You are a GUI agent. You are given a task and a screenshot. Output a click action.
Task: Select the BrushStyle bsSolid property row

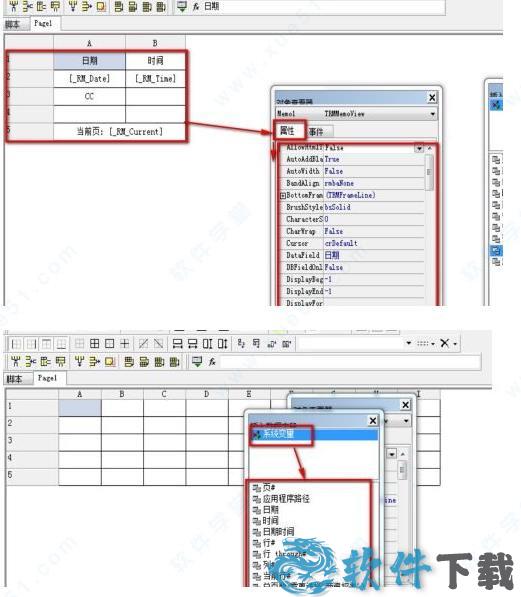(352, 208)
